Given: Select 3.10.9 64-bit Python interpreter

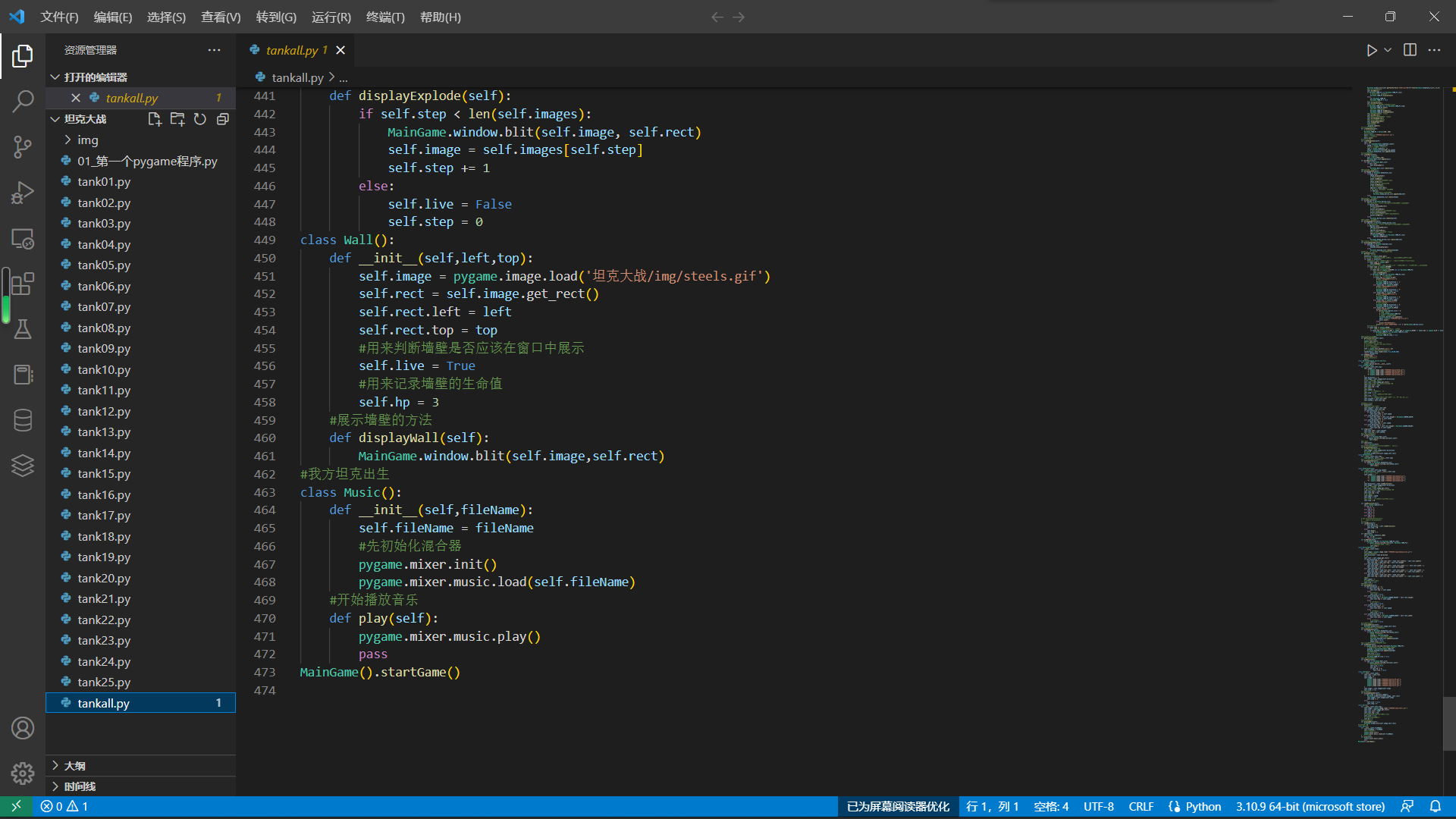Looking at the screenshot, I should [x=1310, y=806].
